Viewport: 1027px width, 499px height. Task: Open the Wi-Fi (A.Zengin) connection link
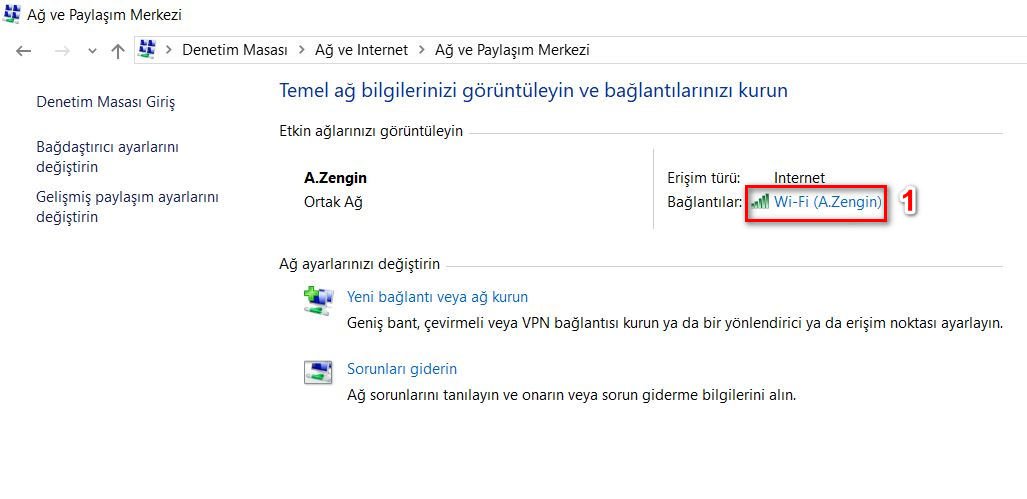coord(828,202)
